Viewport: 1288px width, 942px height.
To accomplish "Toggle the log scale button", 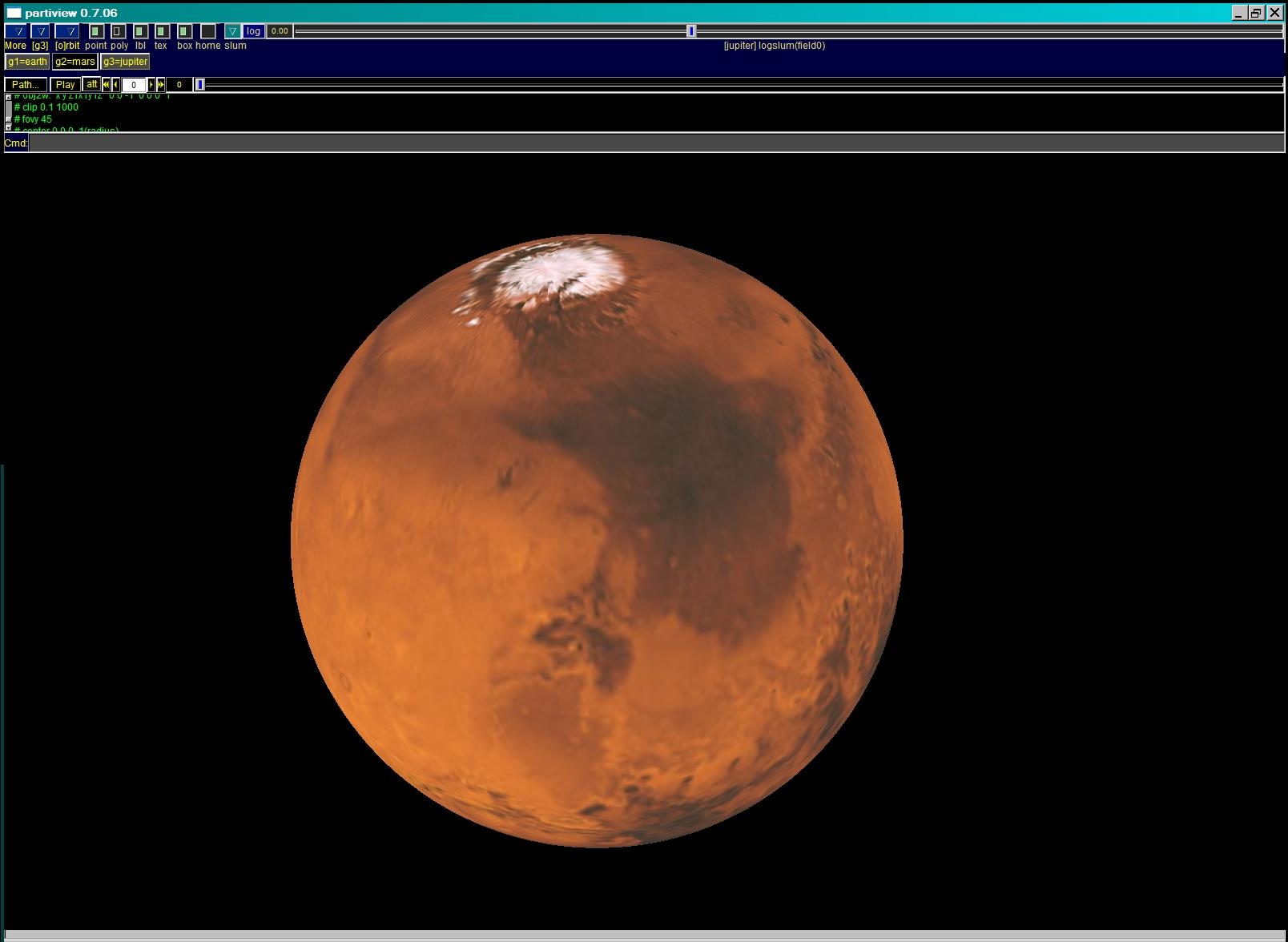I will pos(253,31).
